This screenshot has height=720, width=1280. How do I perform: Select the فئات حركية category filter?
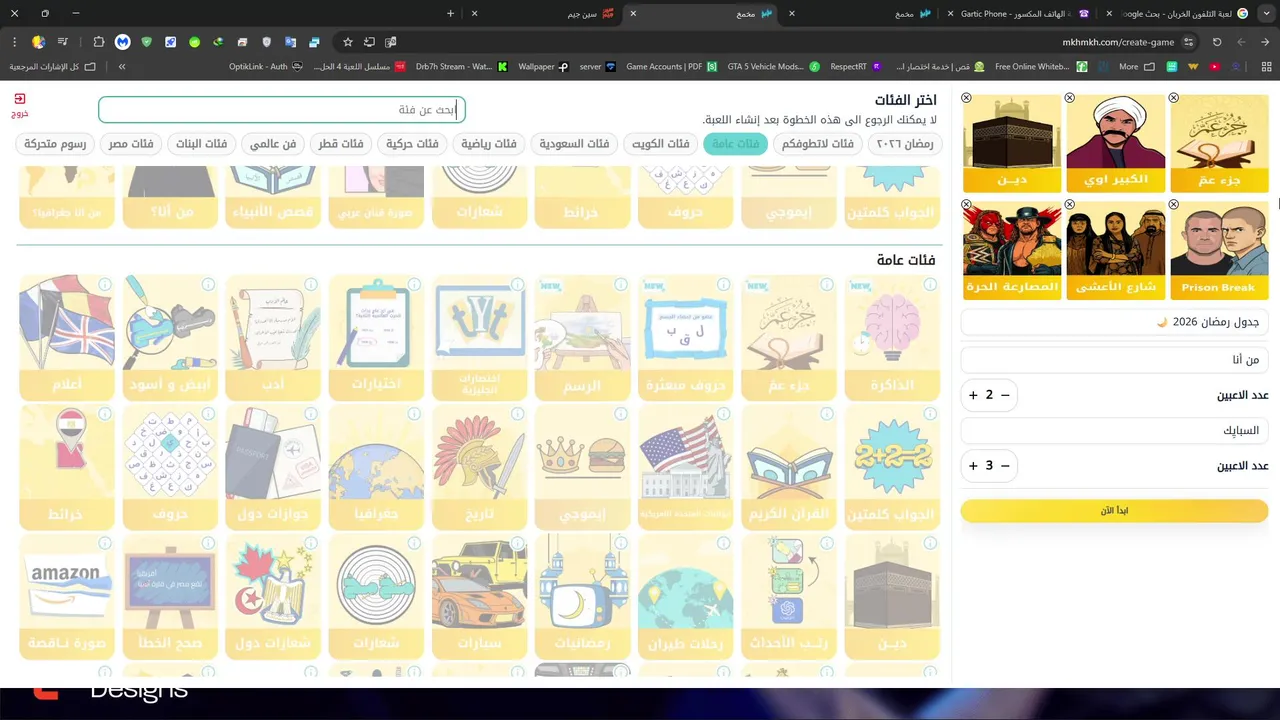[x=412, y=144]
